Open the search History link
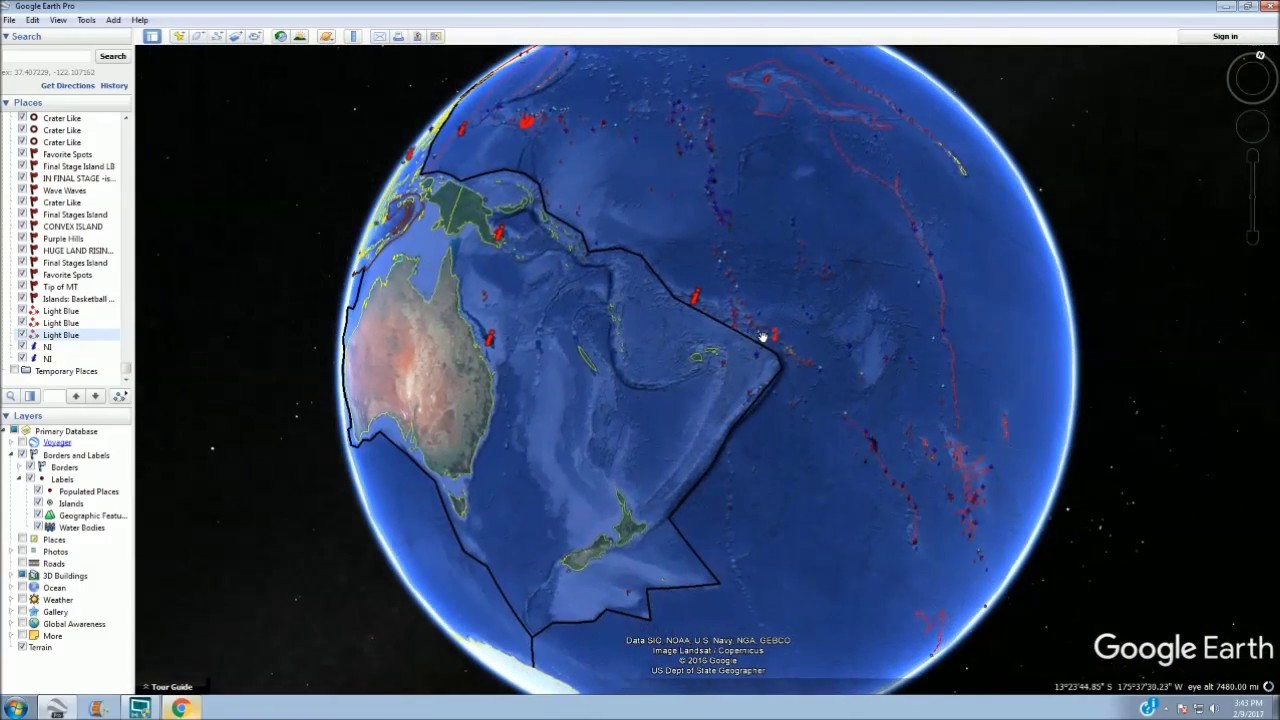Image resolution: width=1280 pixels, height=720 pixels. click(114, 85)
